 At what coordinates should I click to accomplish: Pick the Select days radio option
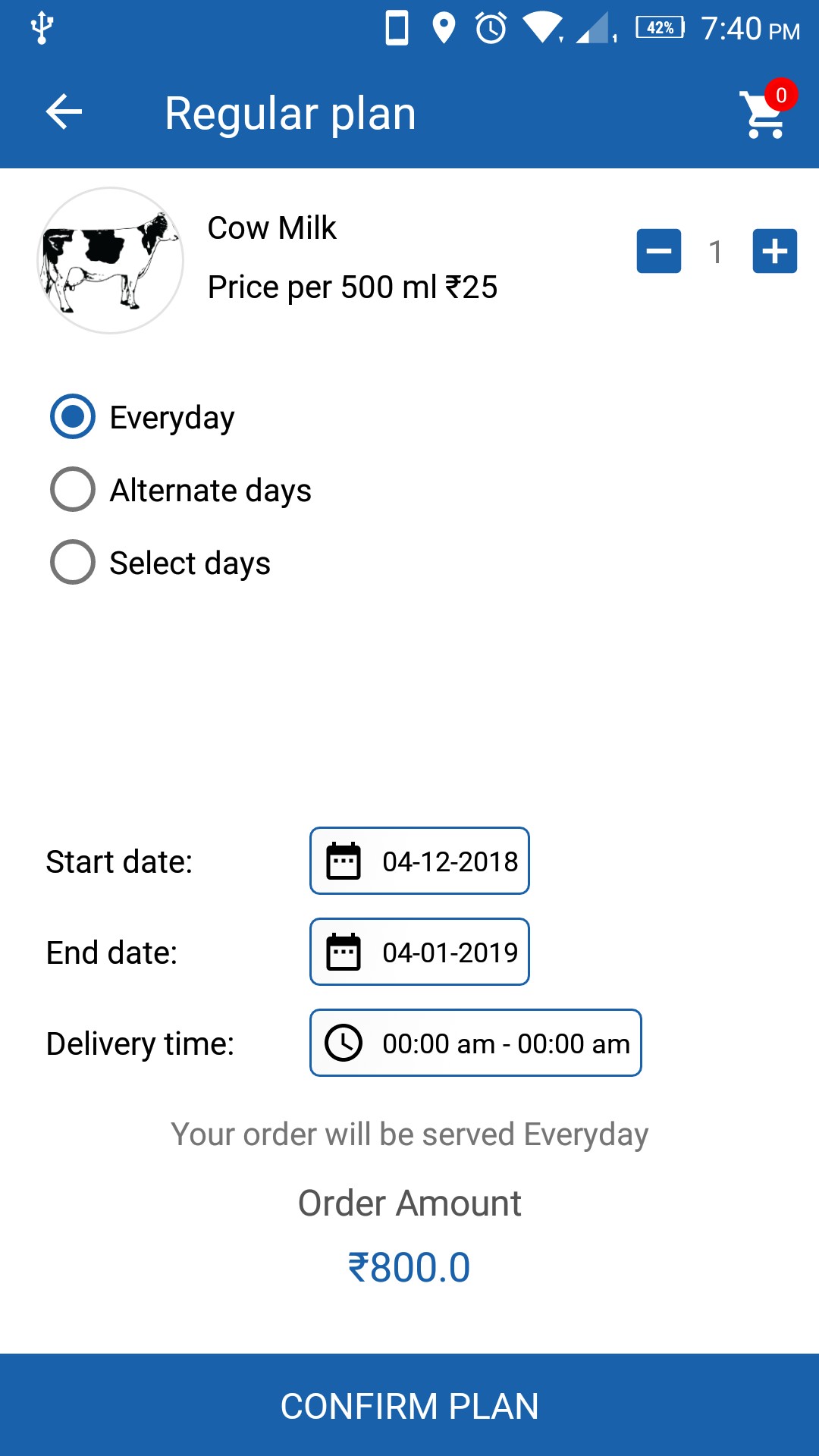(73, 562)
